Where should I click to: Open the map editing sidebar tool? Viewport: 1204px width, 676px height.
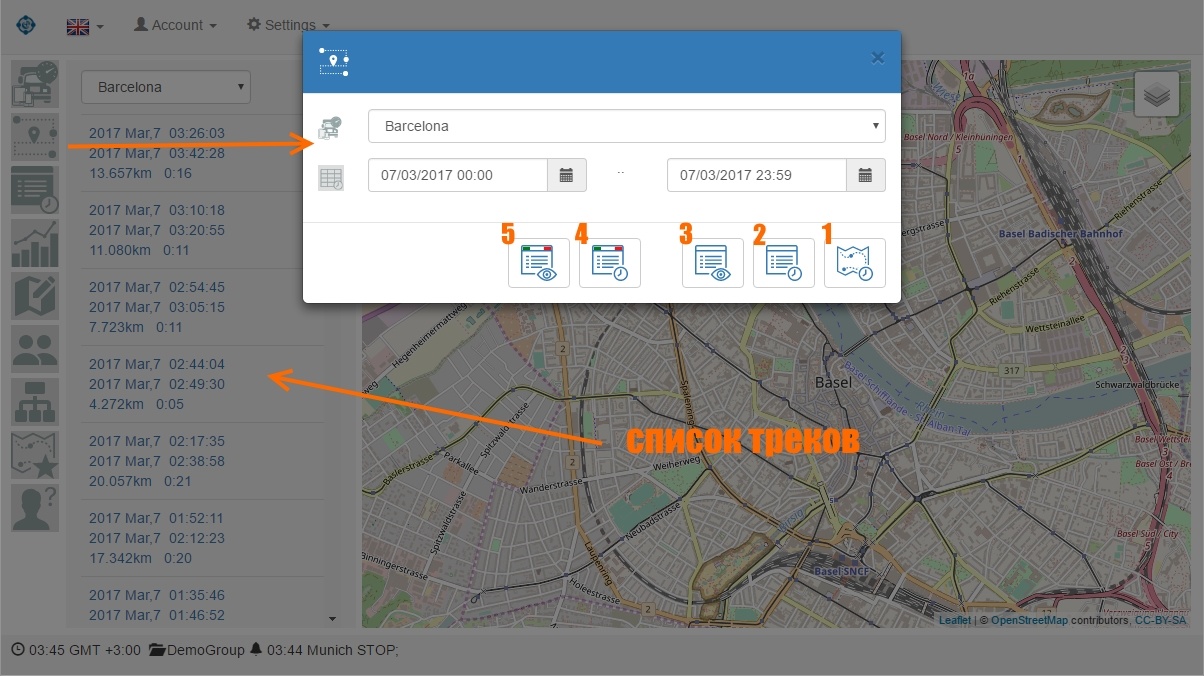[35, 297]
